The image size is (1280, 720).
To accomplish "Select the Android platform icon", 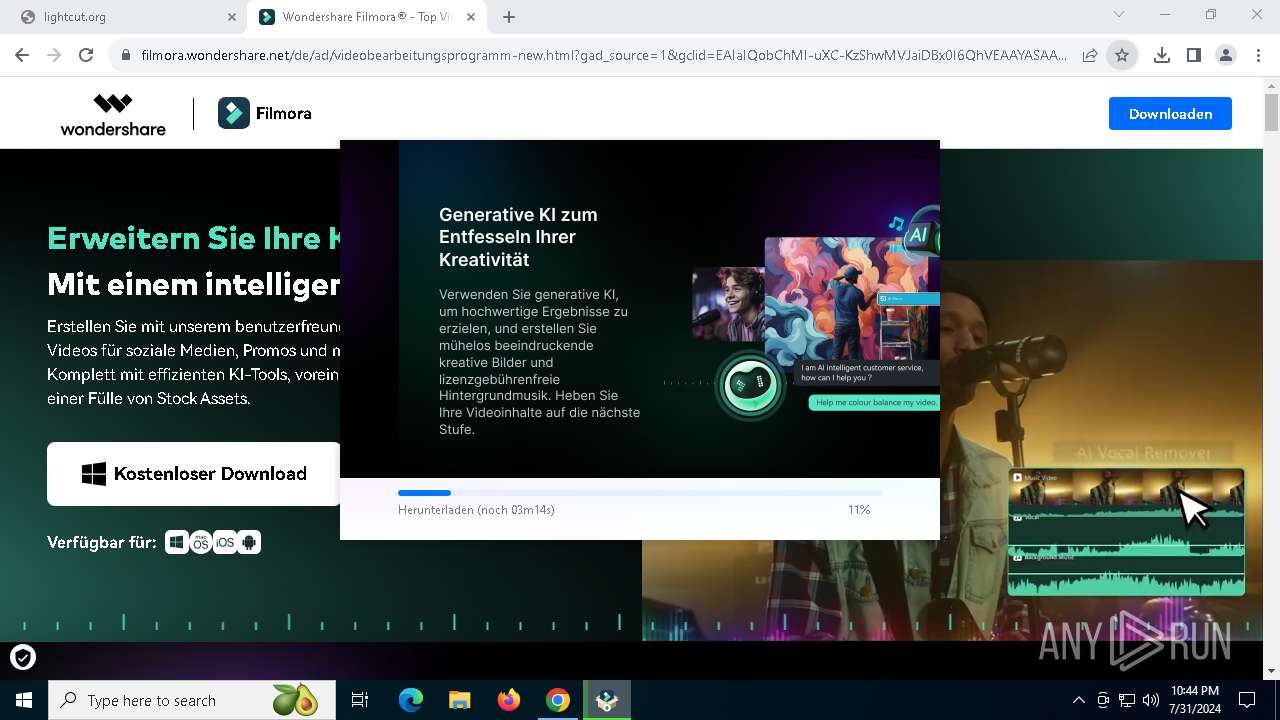I will [x=249, y=542].
